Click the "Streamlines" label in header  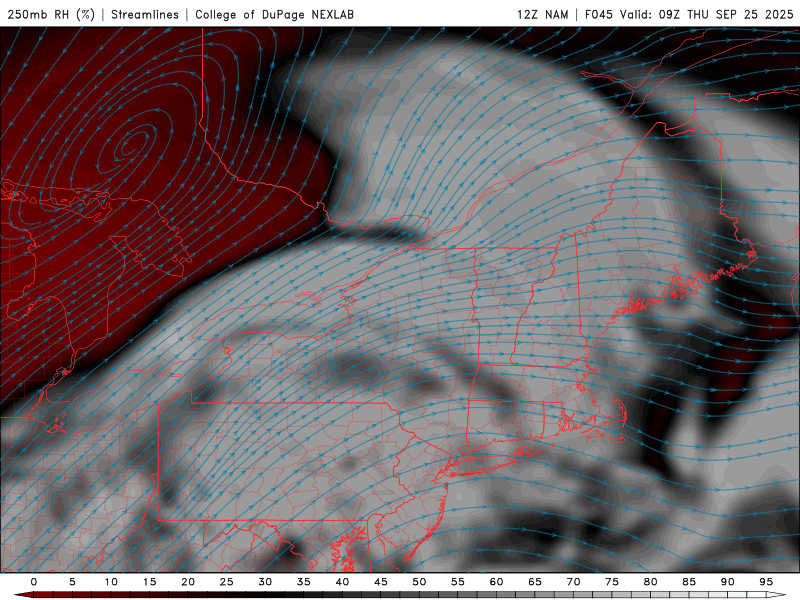click(x=145, y=14)
